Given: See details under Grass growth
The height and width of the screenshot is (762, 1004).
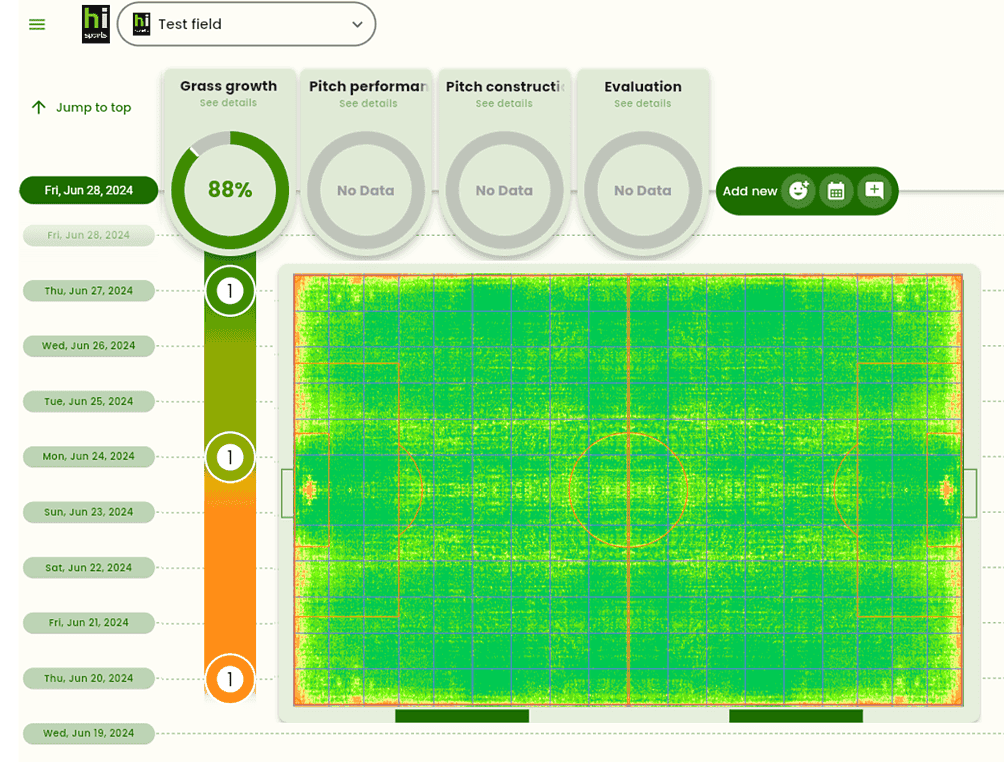Looking at the screenshot, I should tap(228, 103).
